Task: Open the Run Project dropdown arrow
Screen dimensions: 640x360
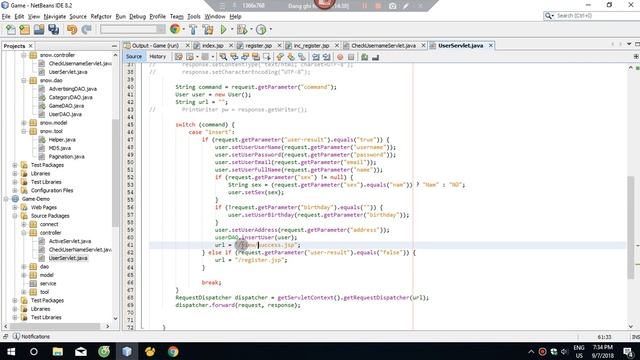Action: [232, 29]
